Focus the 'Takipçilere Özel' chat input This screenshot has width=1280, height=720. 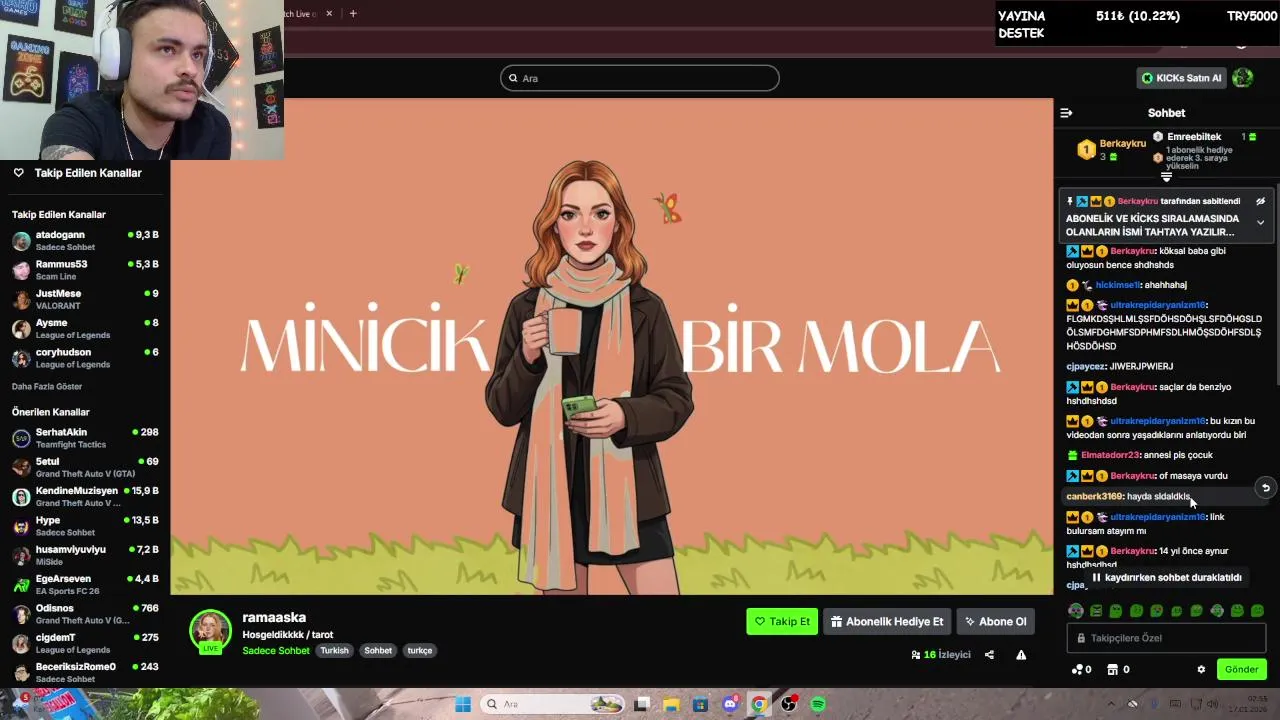click(1166, 638)
